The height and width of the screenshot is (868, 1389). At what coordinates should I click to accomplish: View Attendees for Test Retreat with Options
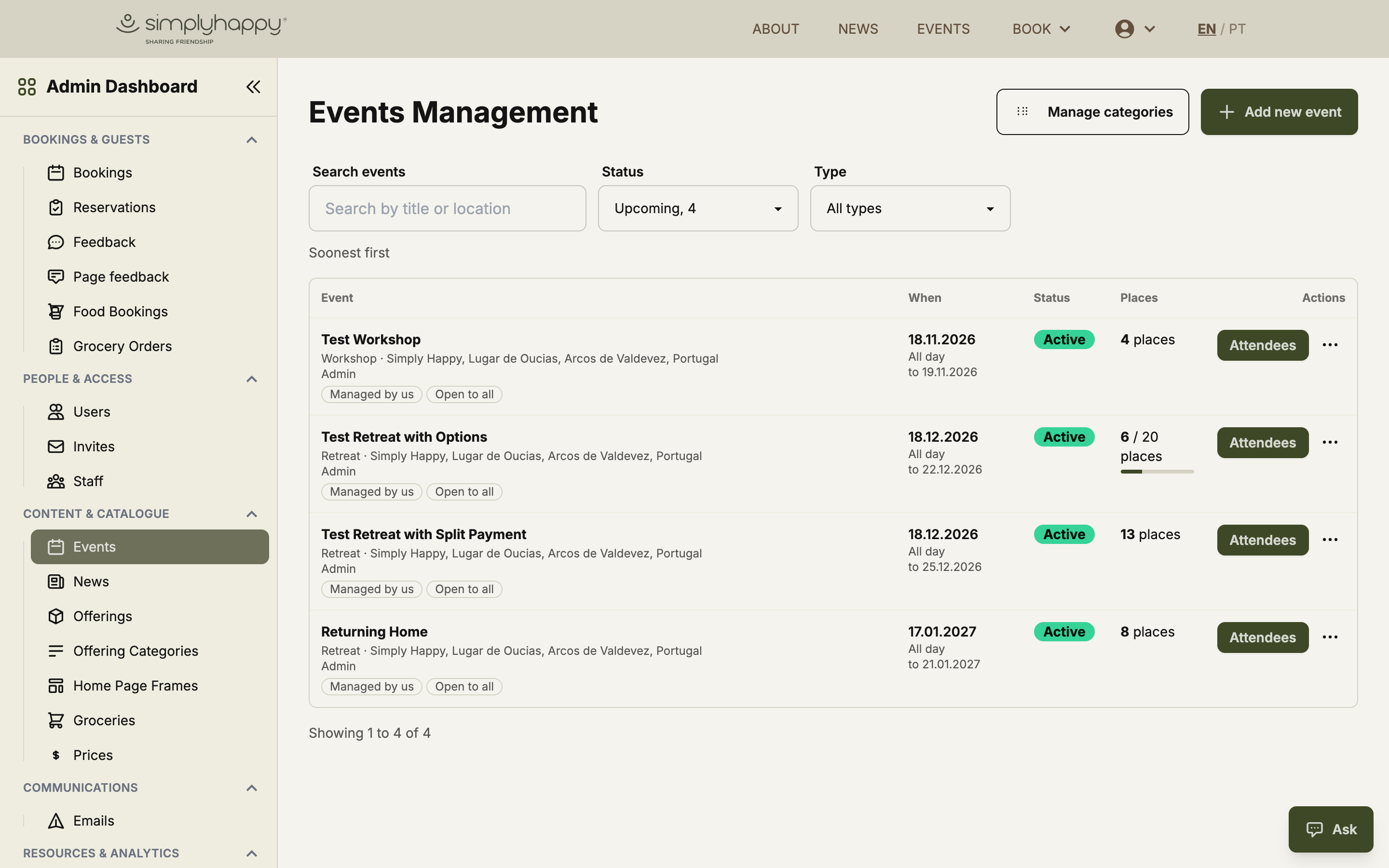[1262, 443]
